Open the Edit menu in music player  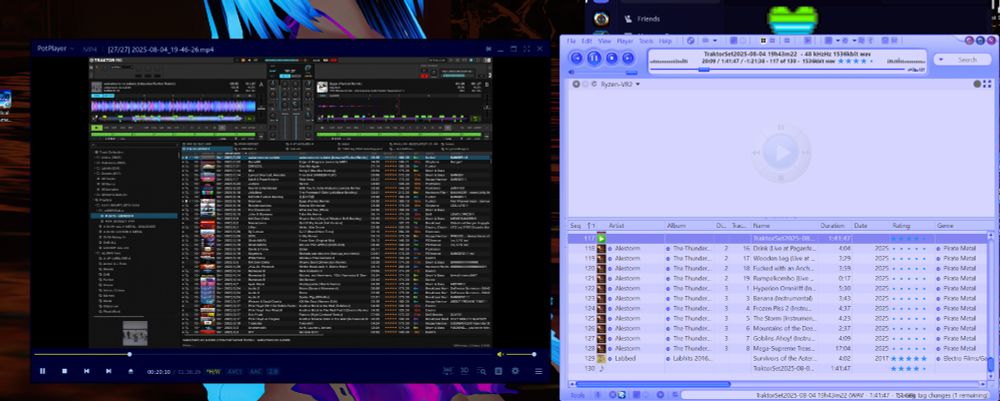[587, 41]
